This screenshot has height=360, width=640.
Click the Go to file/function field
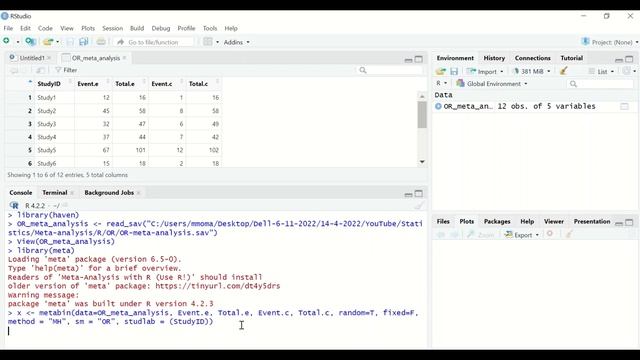click(153, 42)
